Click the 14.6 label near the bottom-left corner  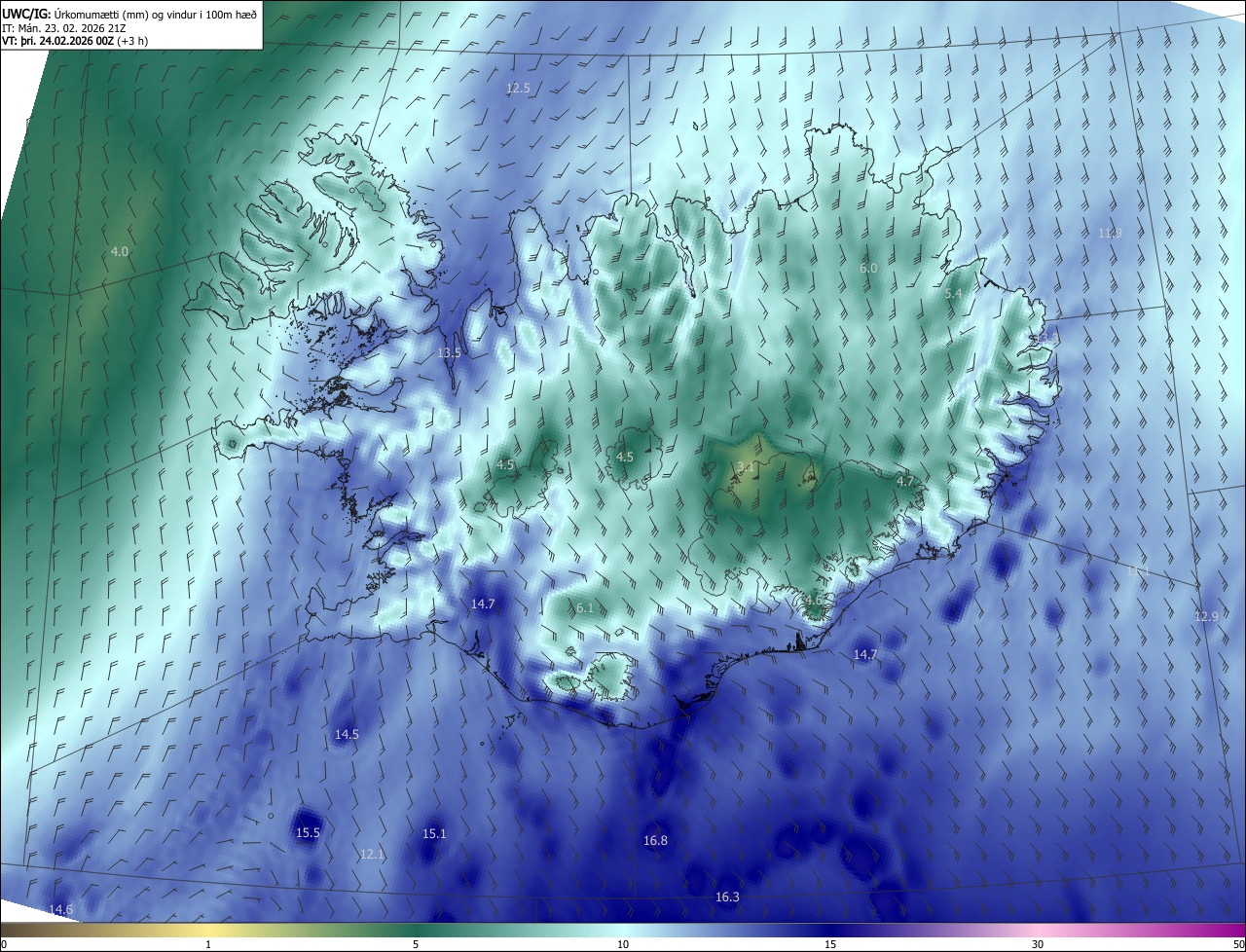pos(60,909)
